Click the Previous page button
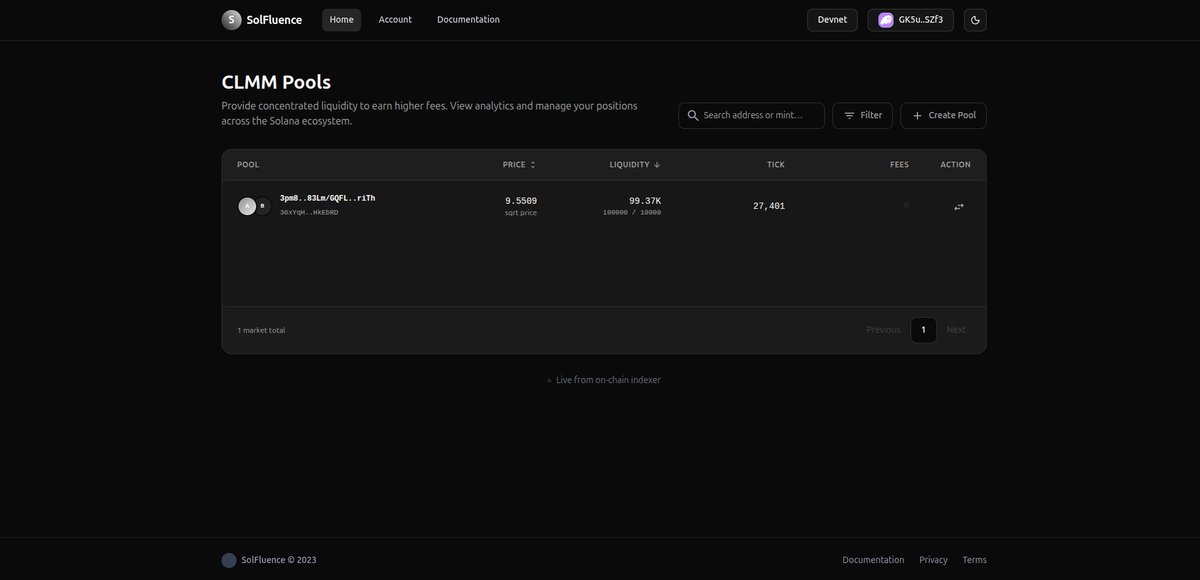Image resolution: width=1200 pixels, height=580 pixels. pyautogui.click(x=883, y=330)
